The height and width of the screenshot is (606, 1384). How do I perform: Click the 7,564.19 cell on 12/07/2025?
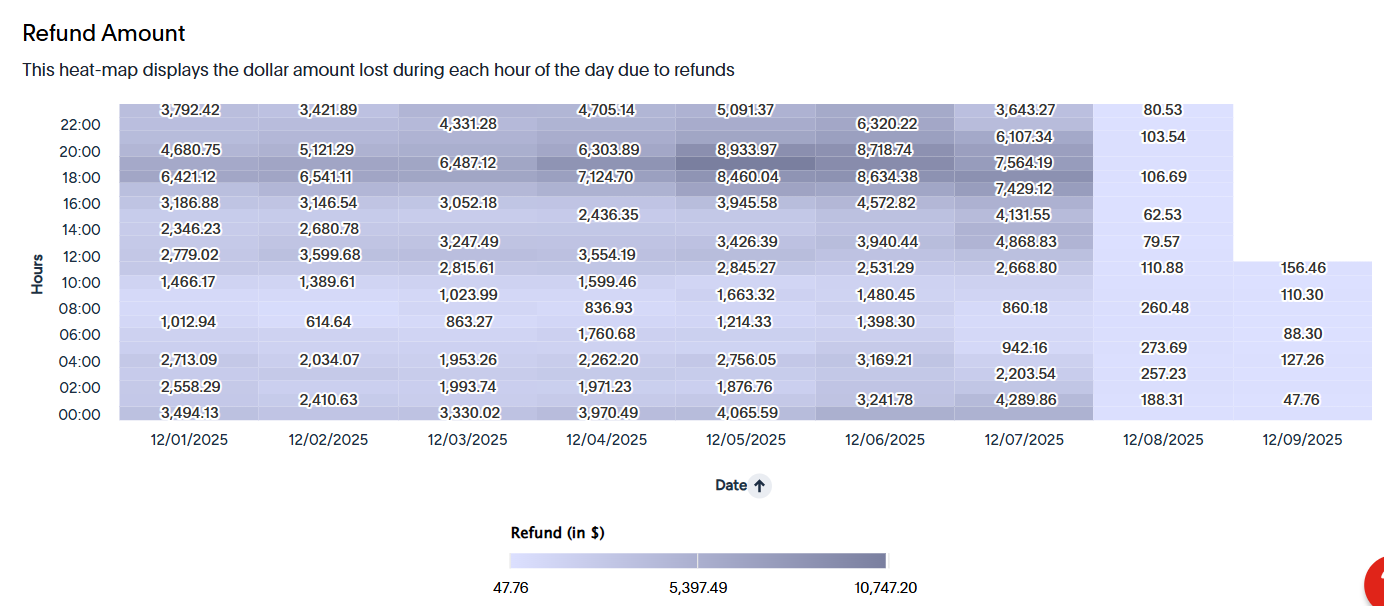coord(1024,163)
